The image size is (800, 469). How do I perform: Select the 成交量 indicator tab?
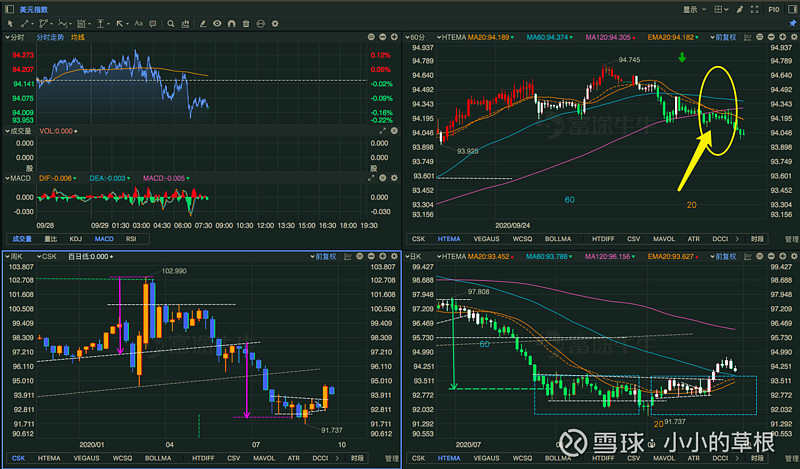point(22,239)
